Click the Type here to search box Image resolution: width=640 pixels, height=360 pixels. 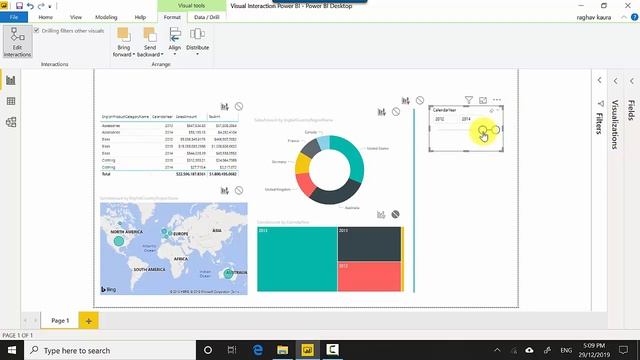[110, 350]
